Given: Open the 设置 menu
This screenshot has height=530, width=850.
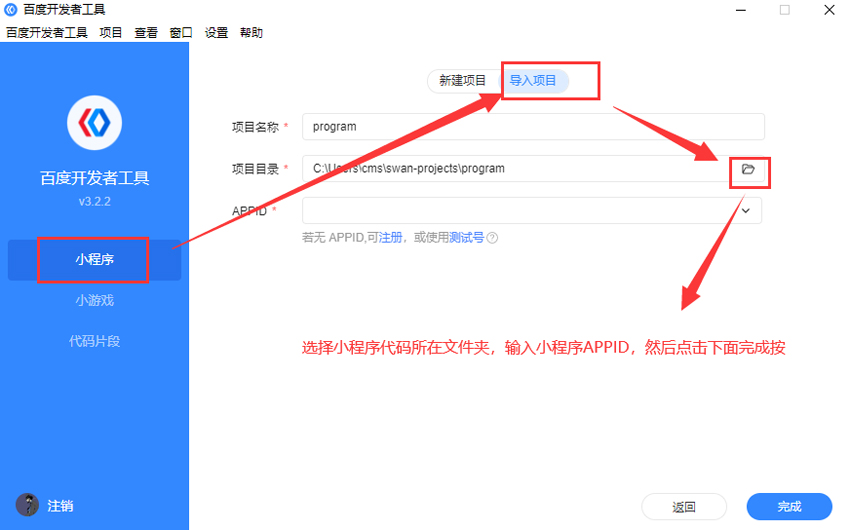Looking at the screenshot, I should [x=216, y=33].
